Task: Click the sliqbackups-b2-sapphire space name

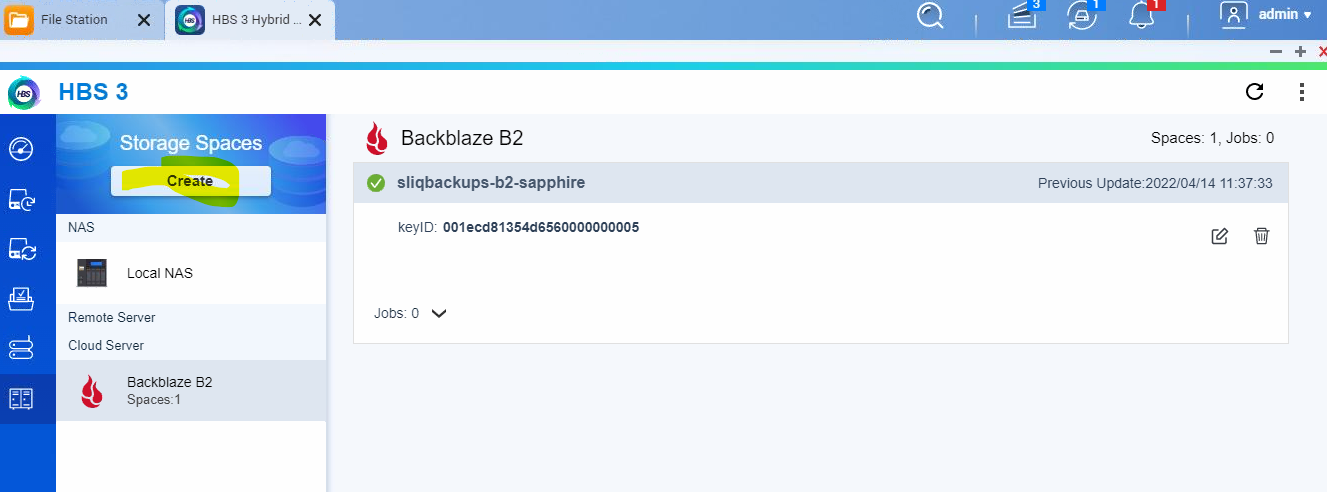Action: tap(491, 183)
